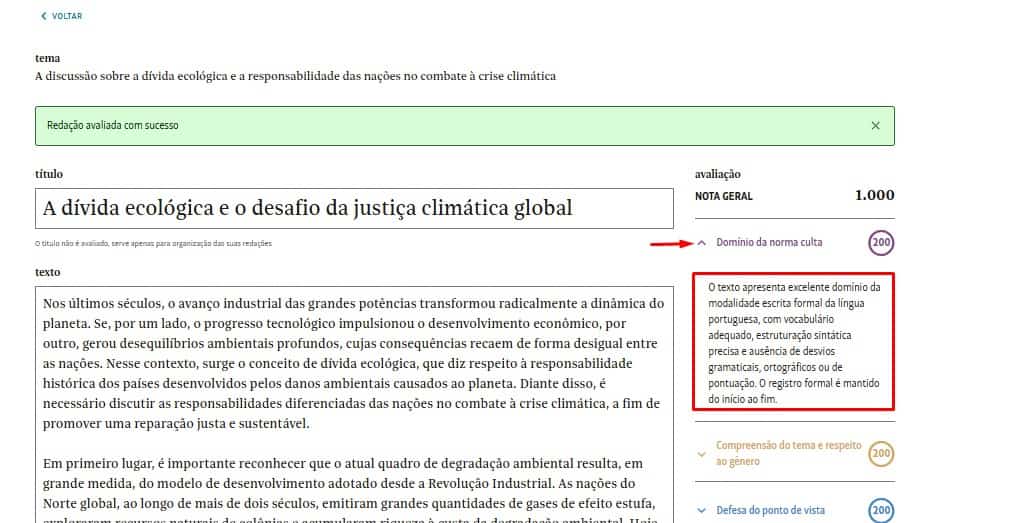
Task: Dismiss the success alert with the X icon
Action: click(x=875, y=126)
